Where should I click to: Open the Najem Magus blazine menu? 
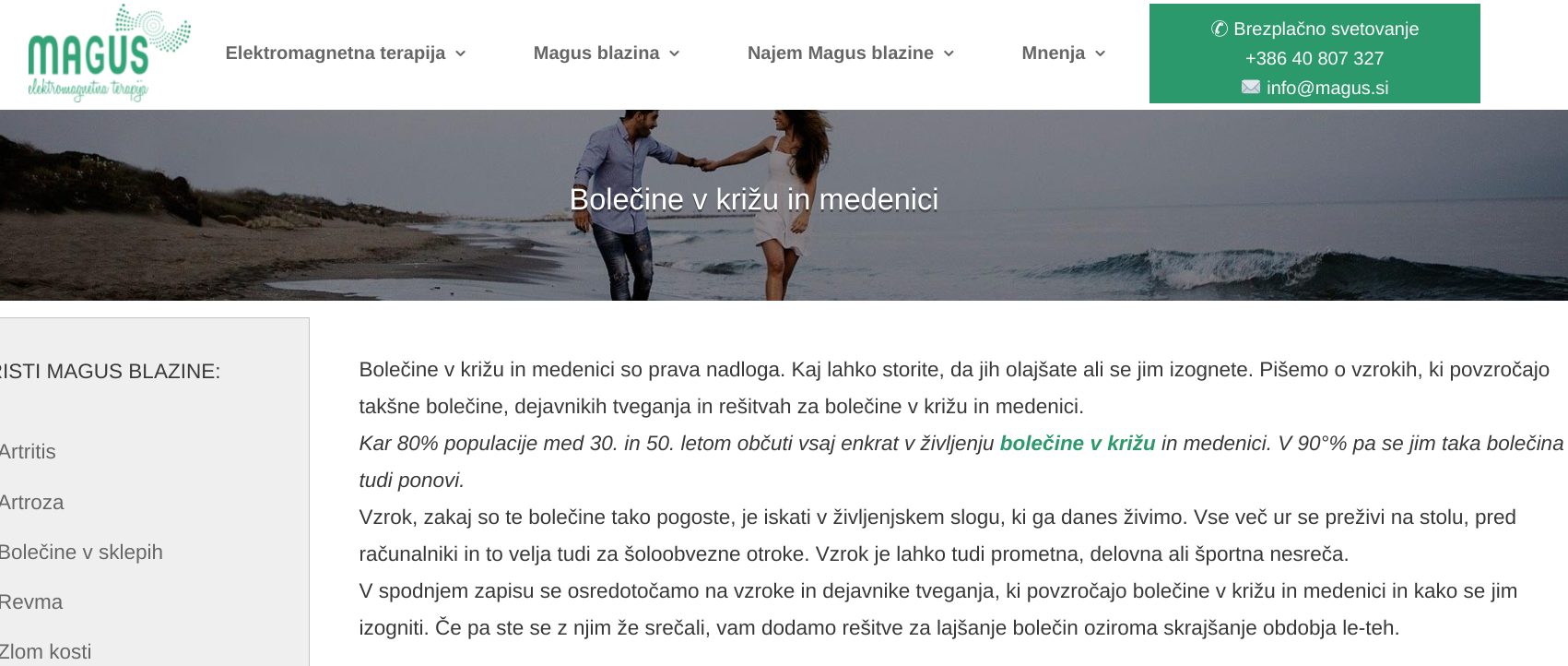841,54
